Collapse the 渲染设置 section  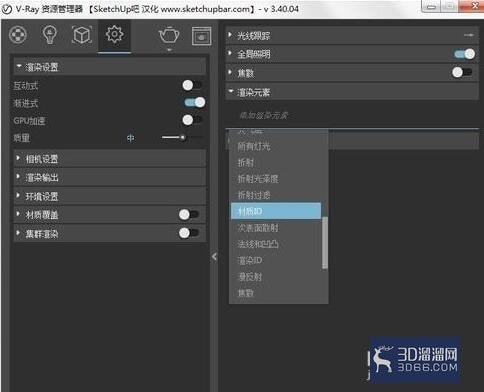coord(109,67)
